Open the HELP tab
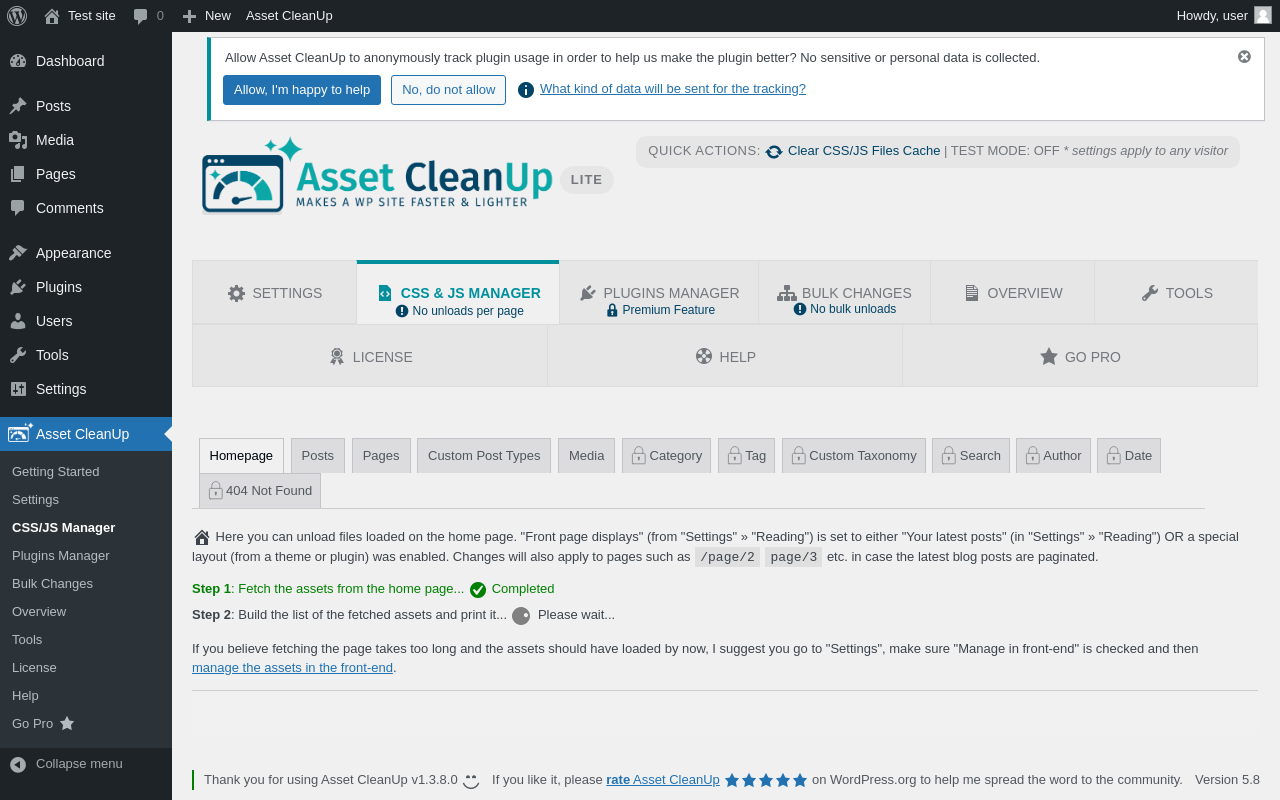This screenshot has width=1280, height=800. [x=725, y=356]
